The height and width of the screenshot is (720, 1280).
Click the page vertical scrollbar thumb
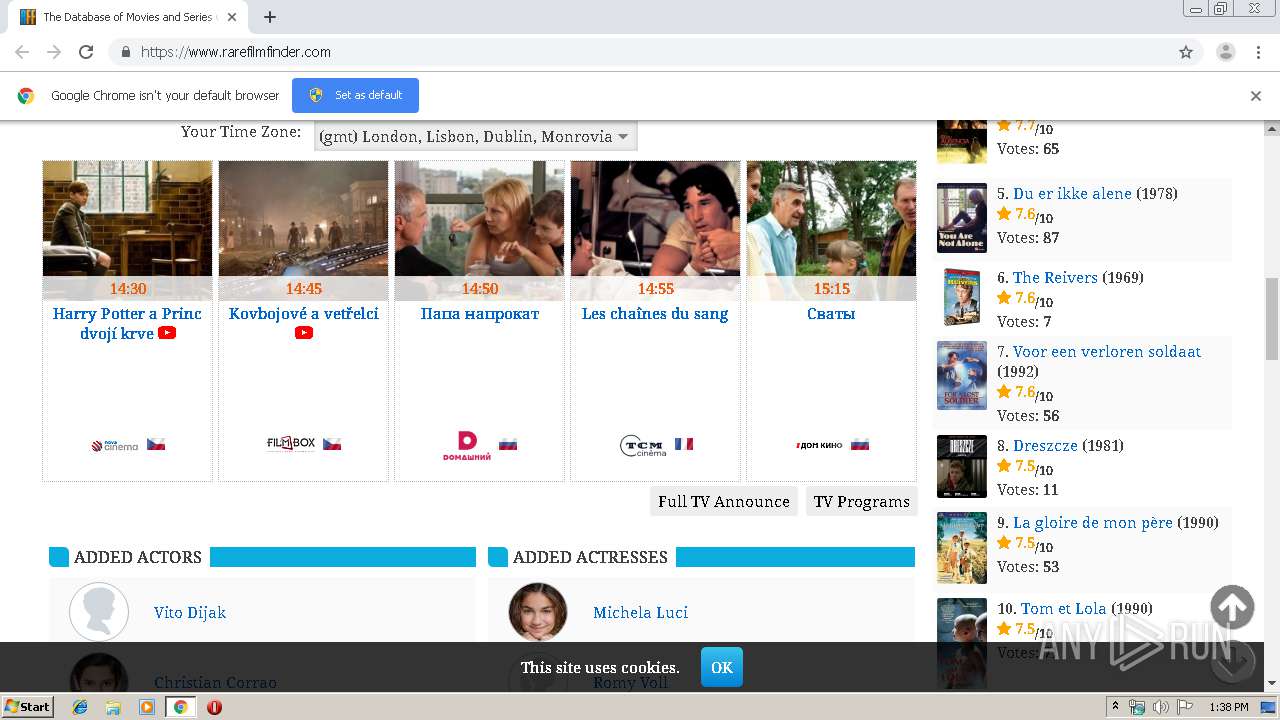1272,318
